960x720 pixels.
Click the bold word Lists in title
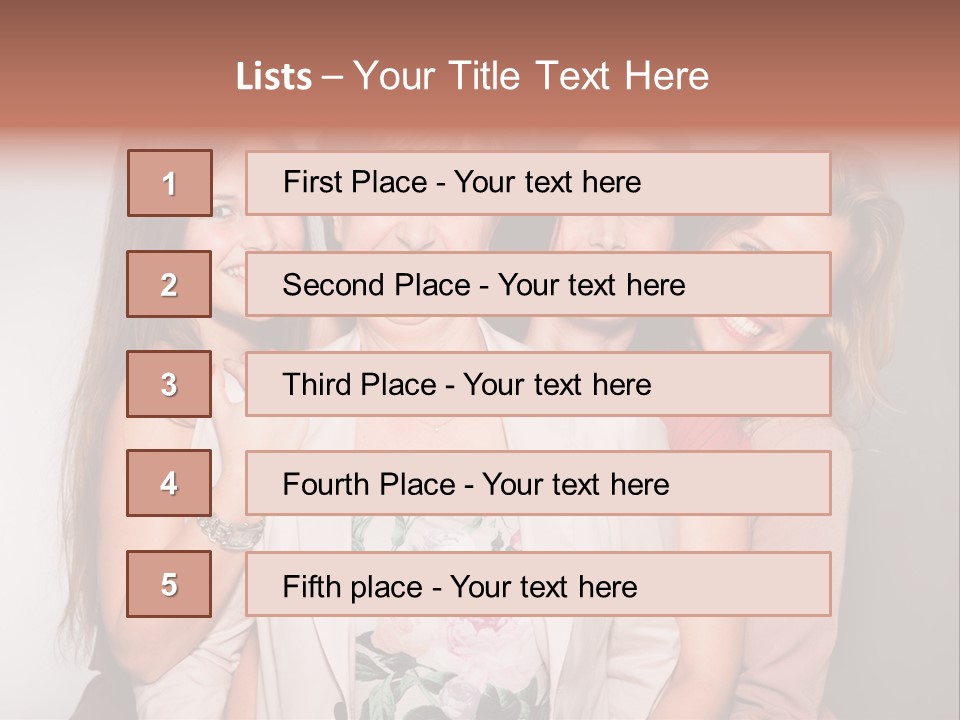pyautogui.click(x=274, y=77)
